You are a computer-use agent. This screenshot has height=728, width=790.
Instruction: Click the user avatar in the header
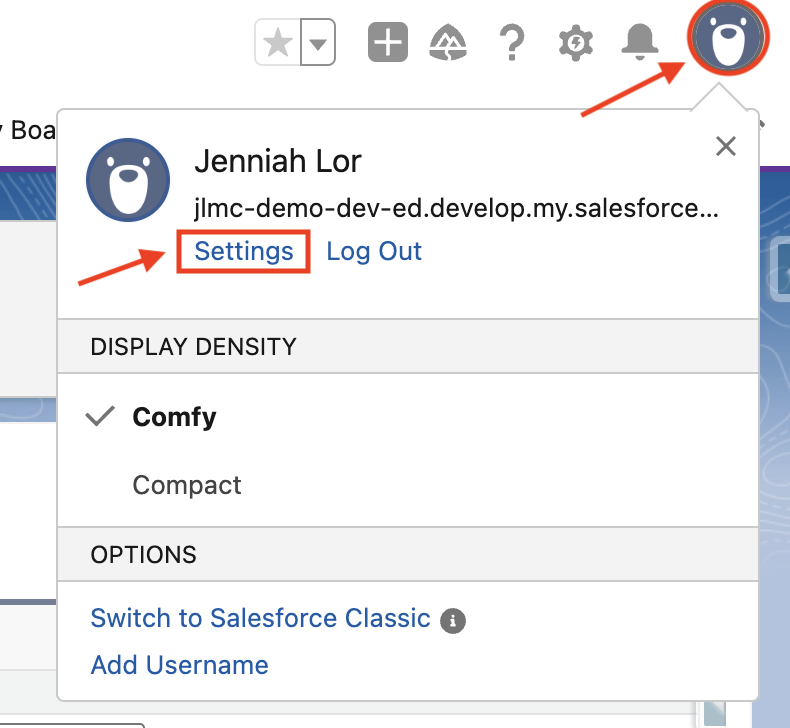727,39
